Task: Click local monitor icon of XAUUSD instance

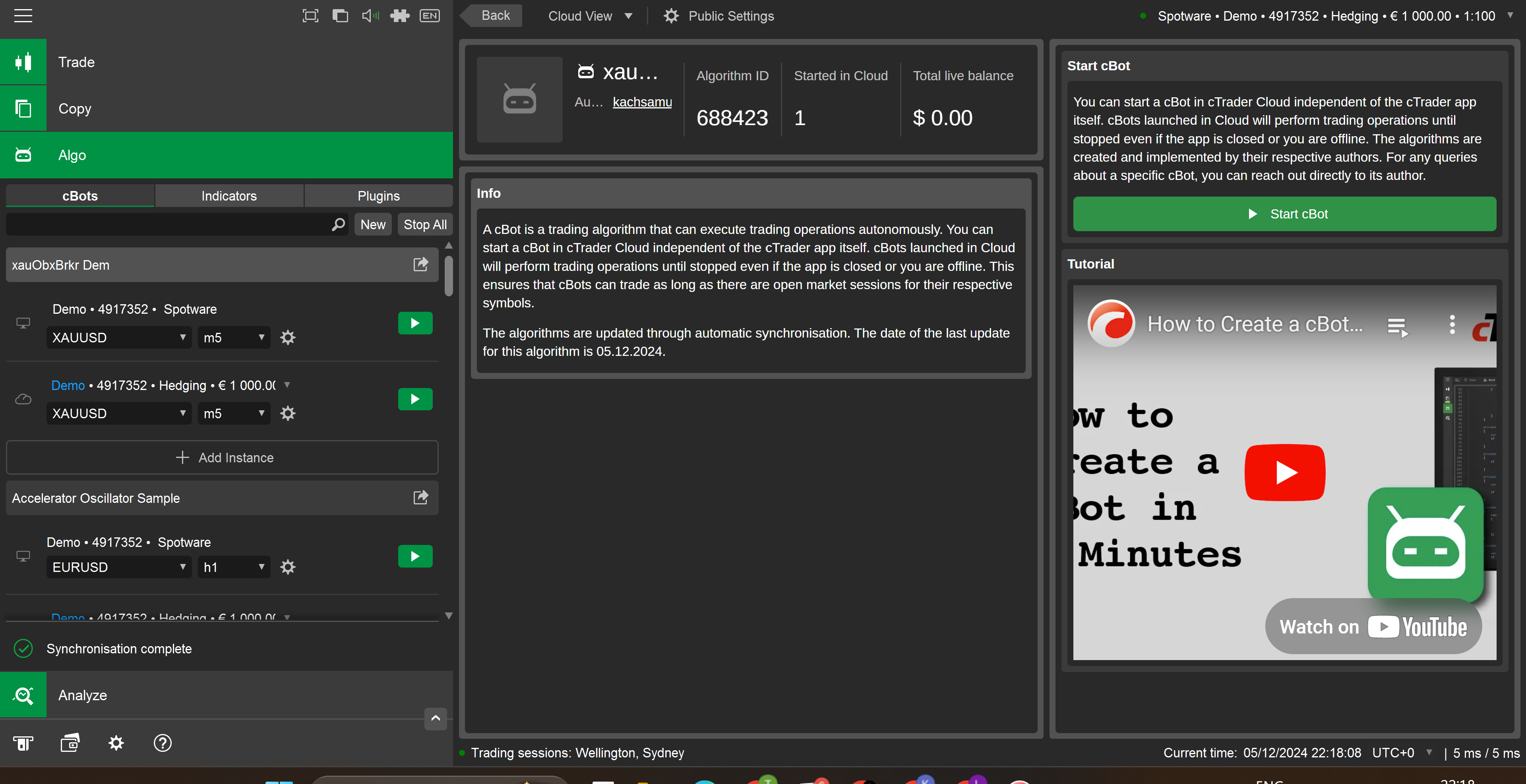Action: 23,323
